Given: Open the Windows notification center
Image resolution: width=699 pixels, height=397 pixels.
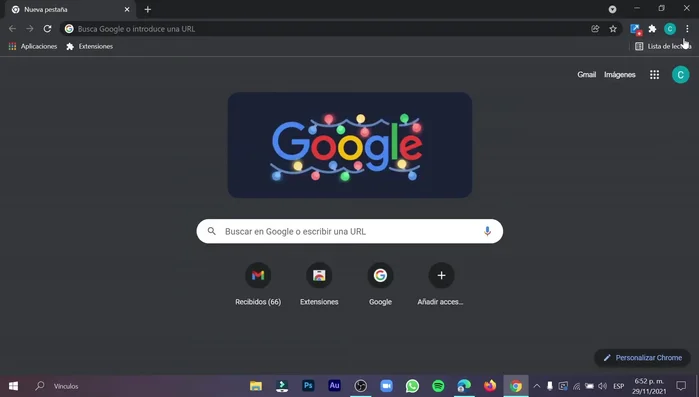Looking at the screenshot, I should point(681,386).
